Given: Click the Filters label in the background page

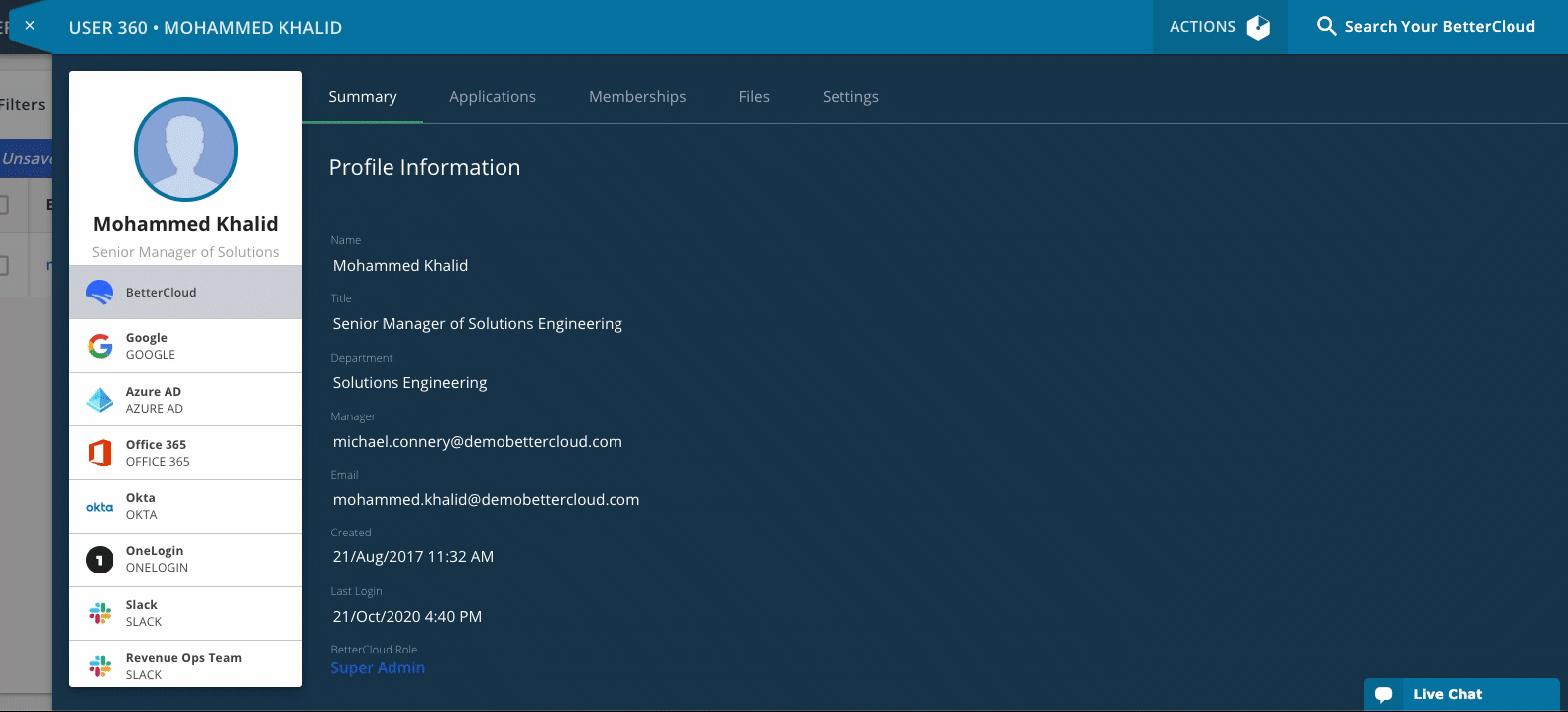Looking at the screenshot, I should coord(23,105).
